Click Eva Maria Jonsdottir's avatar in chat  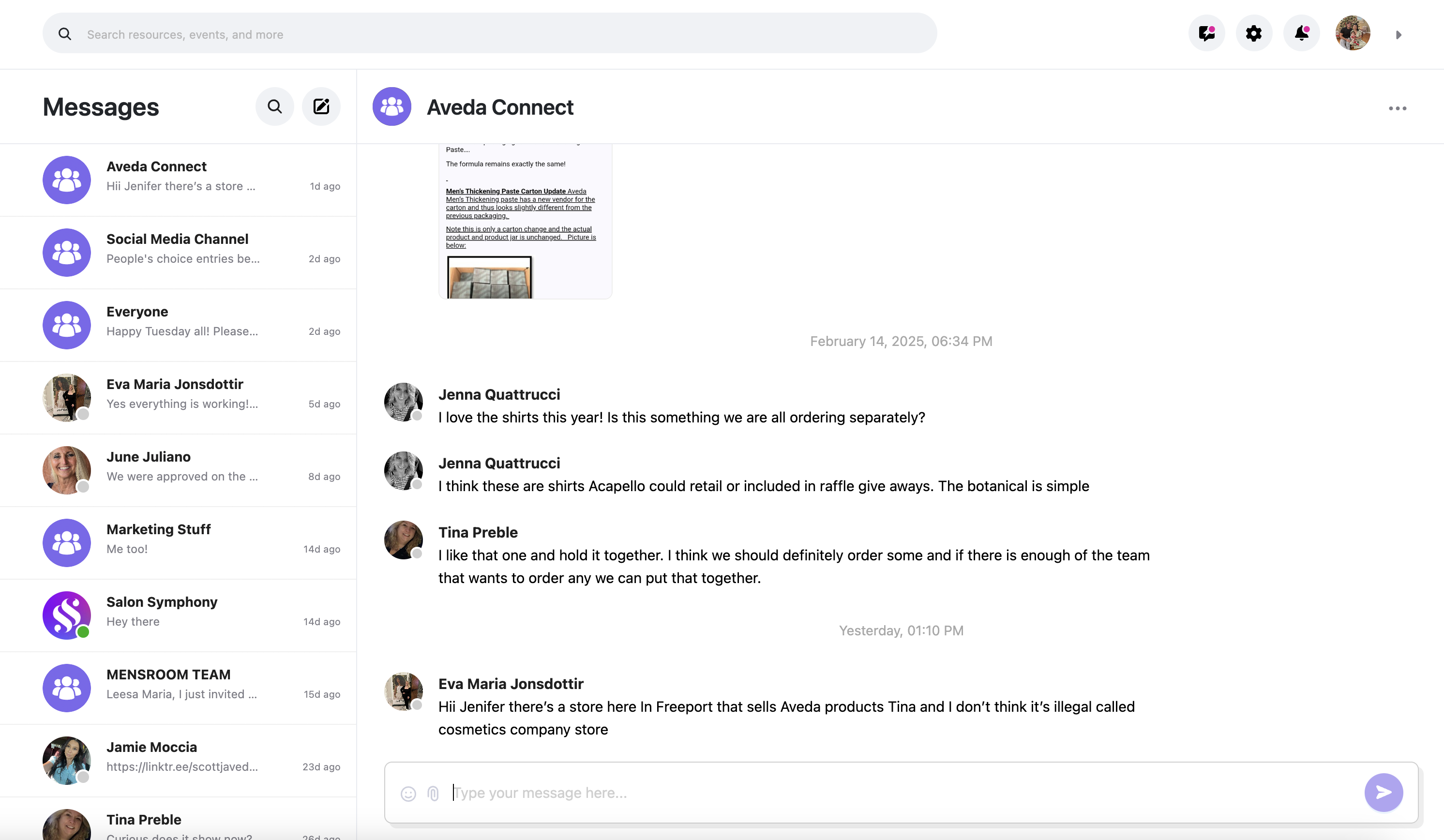click(404, 691)
